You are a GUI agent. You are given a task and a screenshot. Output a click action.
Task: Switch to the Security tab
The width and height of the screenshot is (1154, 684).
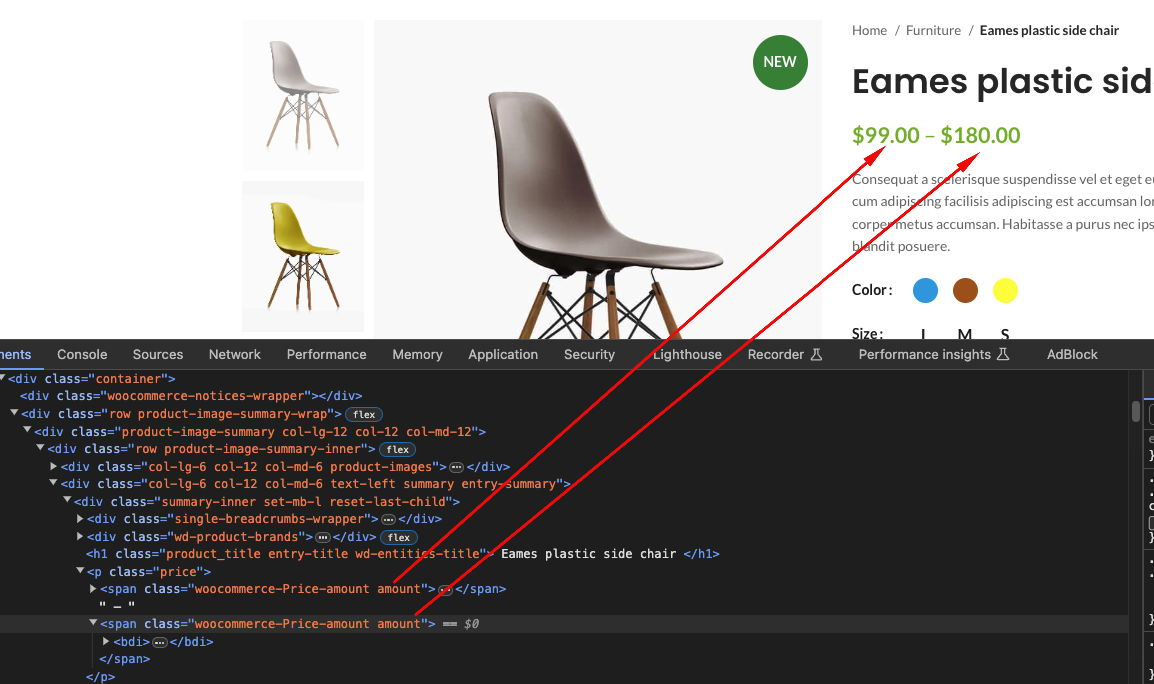click(x=590, y=355)
